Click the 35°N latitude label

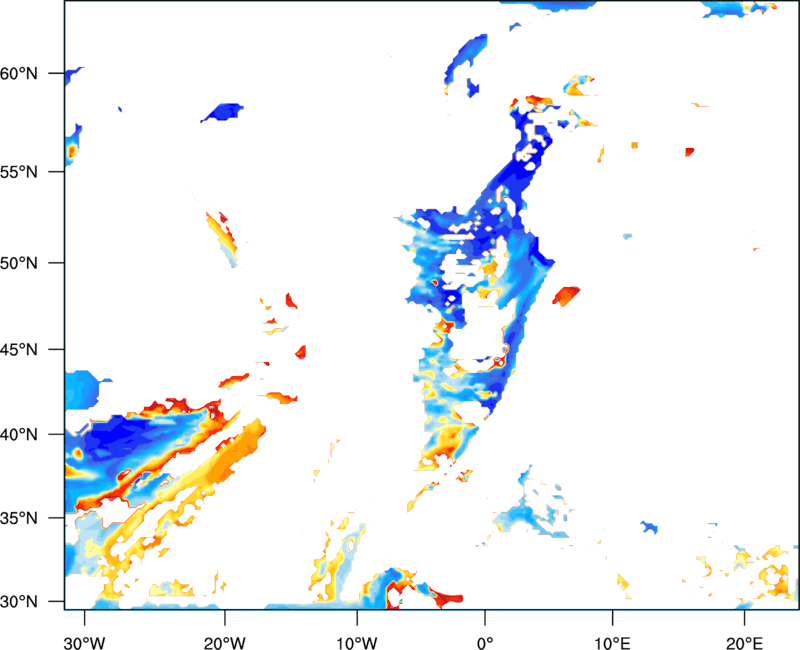(x=19, y=518)
